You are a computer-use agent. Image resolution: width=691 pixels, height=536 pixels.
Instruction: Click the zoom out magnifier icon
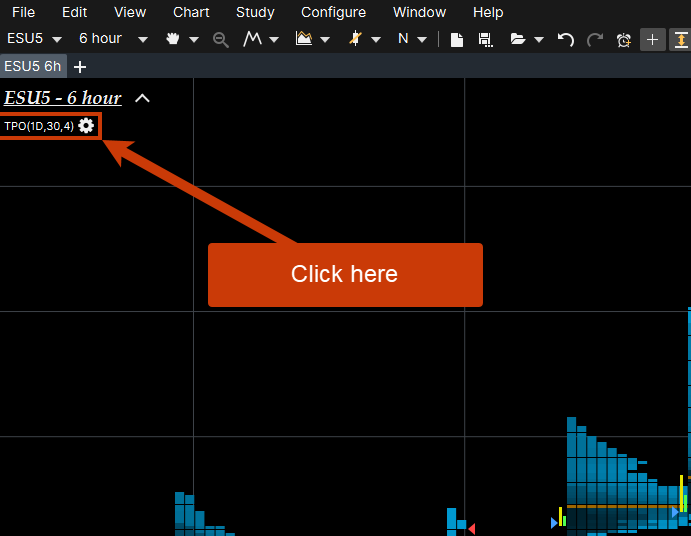pyautogui.click(x=221, y=39)
